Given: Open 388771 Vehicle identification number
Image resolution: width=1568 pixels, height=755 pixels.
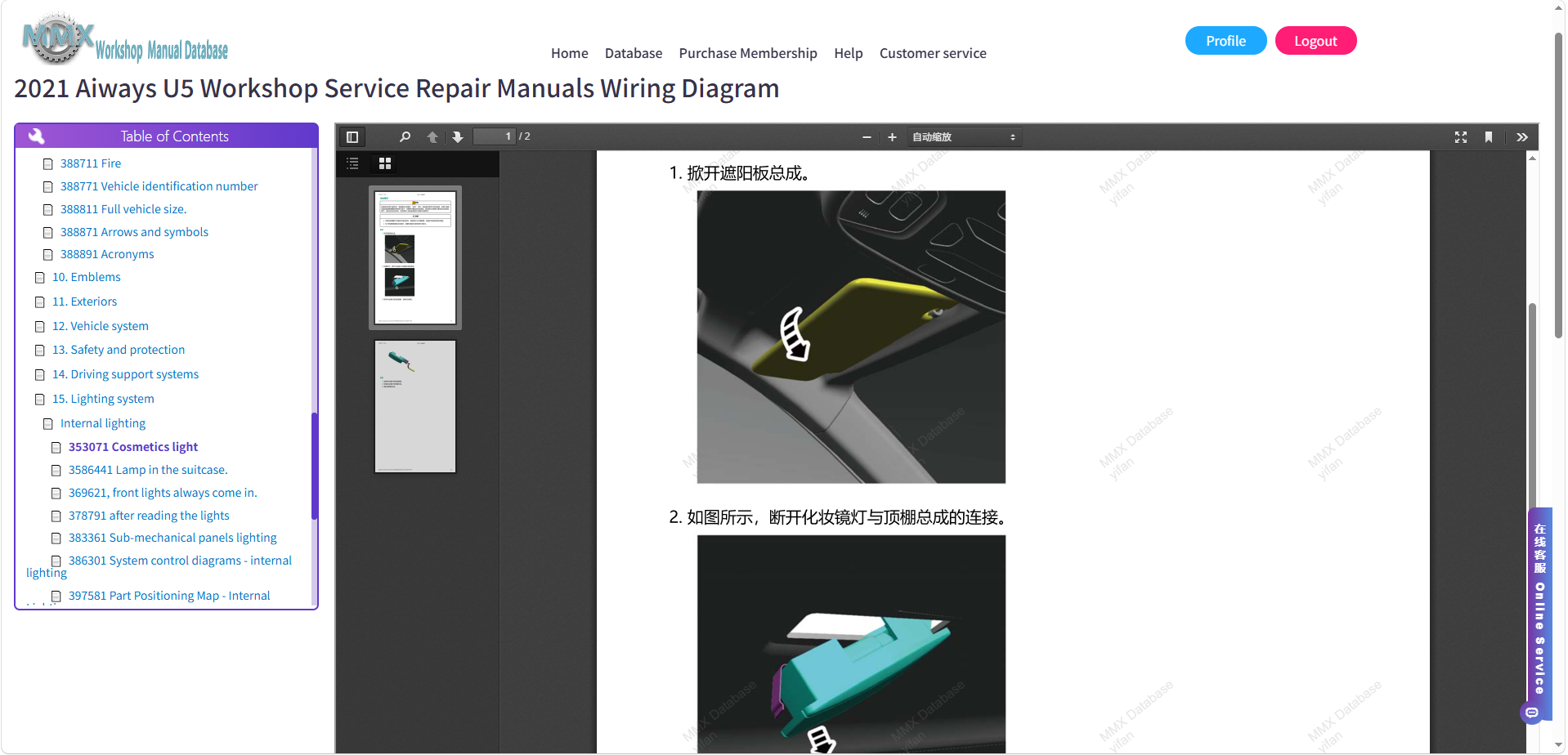Looking at the screenshot, I should click(159, 186).
